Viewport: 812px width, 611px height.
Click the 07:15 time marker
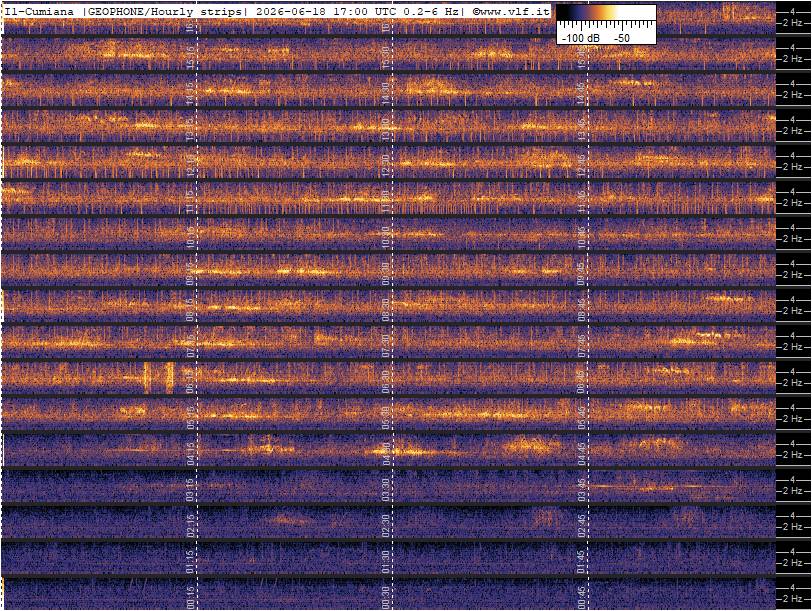pyautogui.click(x=191, y=345)
